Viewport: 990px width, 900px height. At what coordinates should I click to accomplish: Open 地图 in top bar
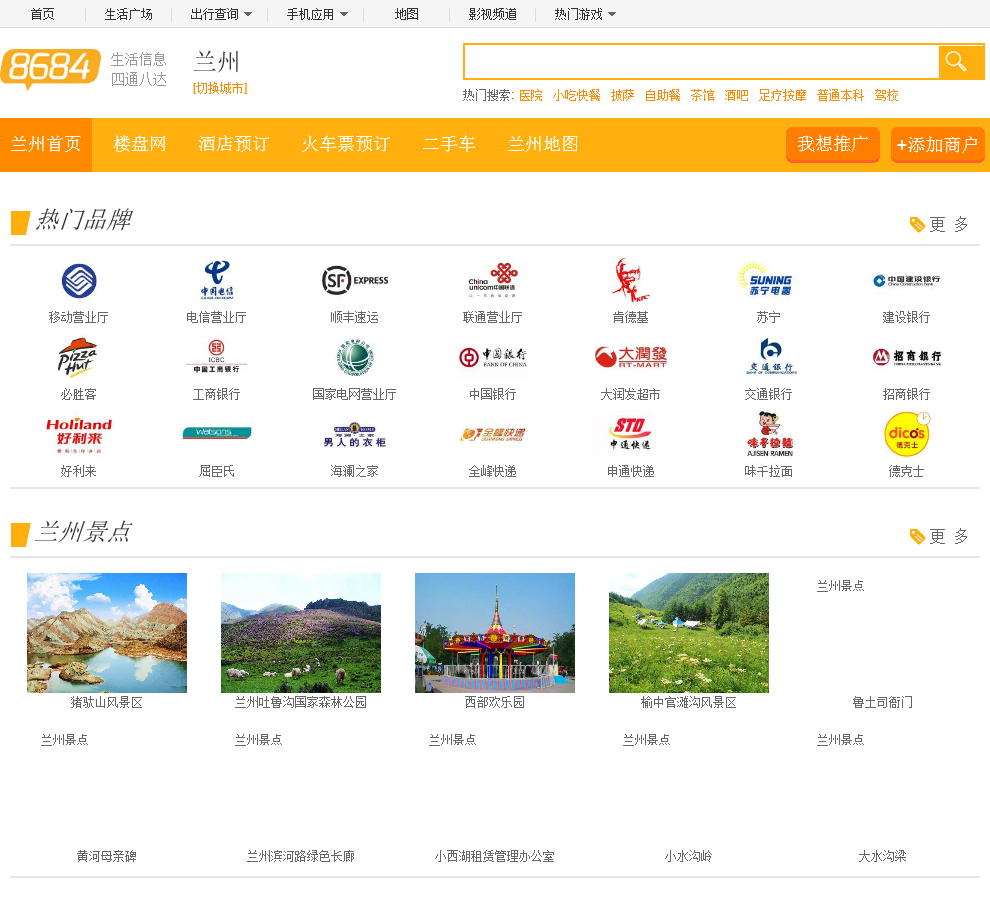click(407, 14)
